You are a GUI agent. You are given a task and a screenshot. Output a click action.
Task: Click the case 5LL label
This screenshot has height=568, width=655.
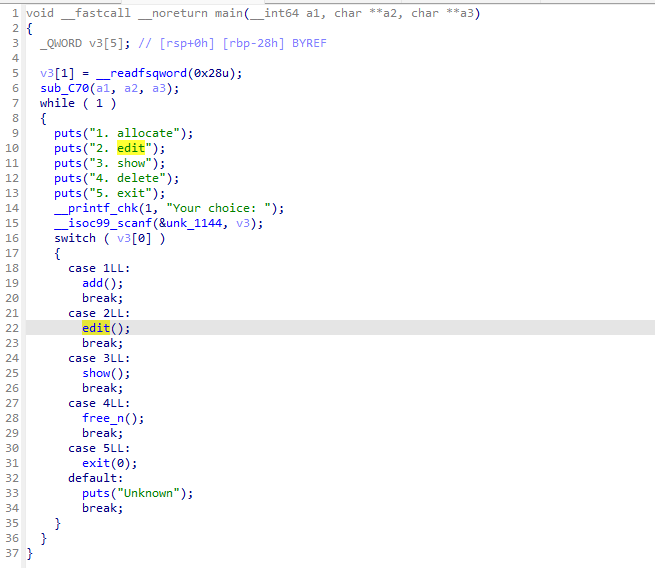click(98, 448)
